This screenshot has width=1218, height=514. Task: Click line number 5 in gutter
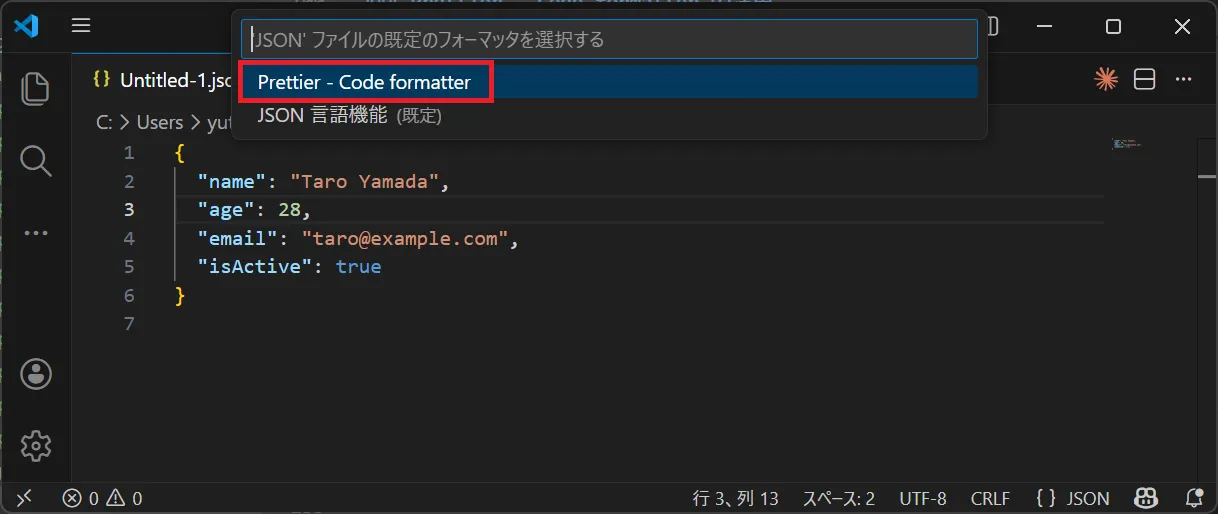[x=128, y=267]
